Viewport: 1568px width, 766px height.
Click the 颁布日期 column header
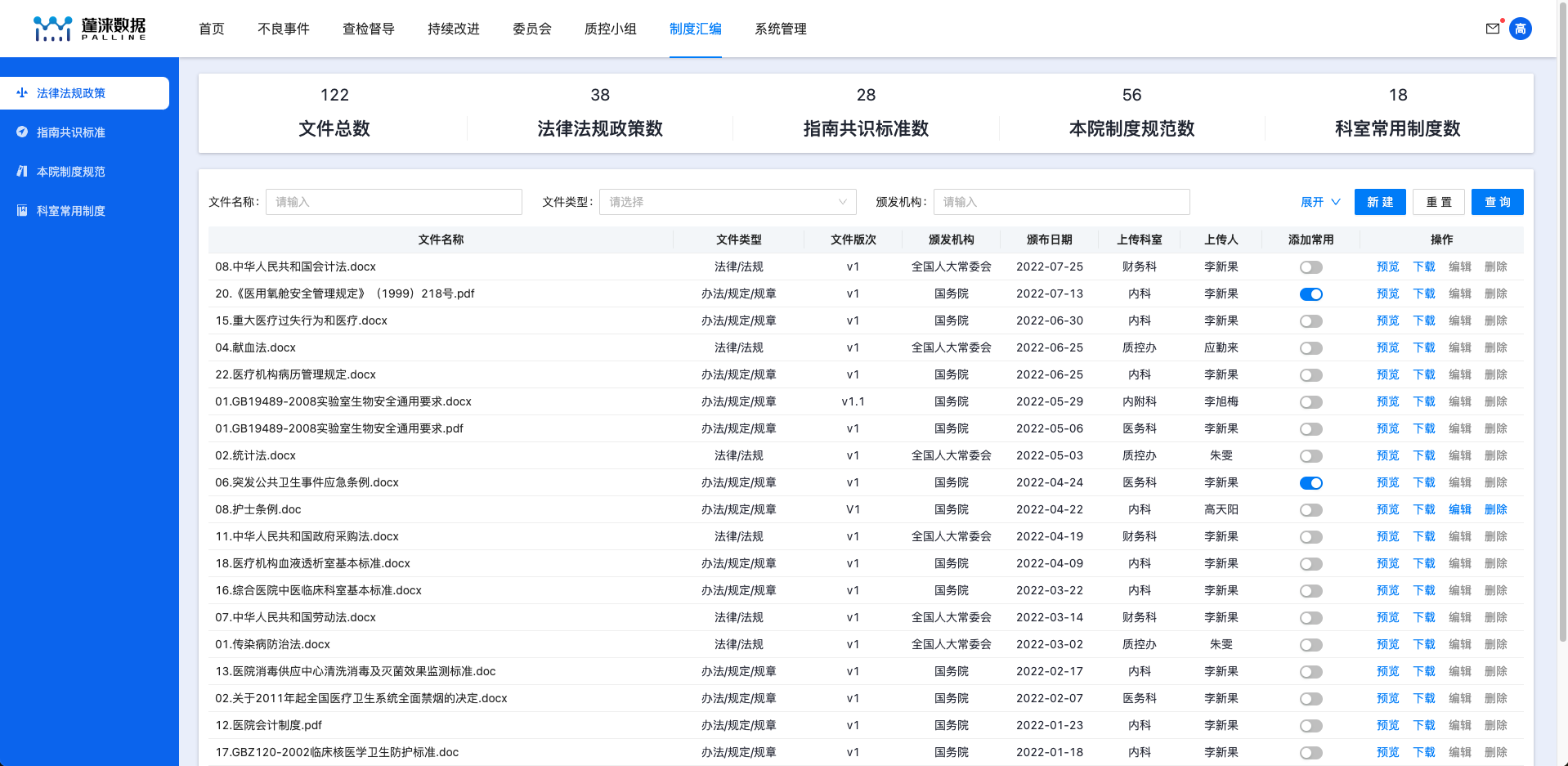1050,240
